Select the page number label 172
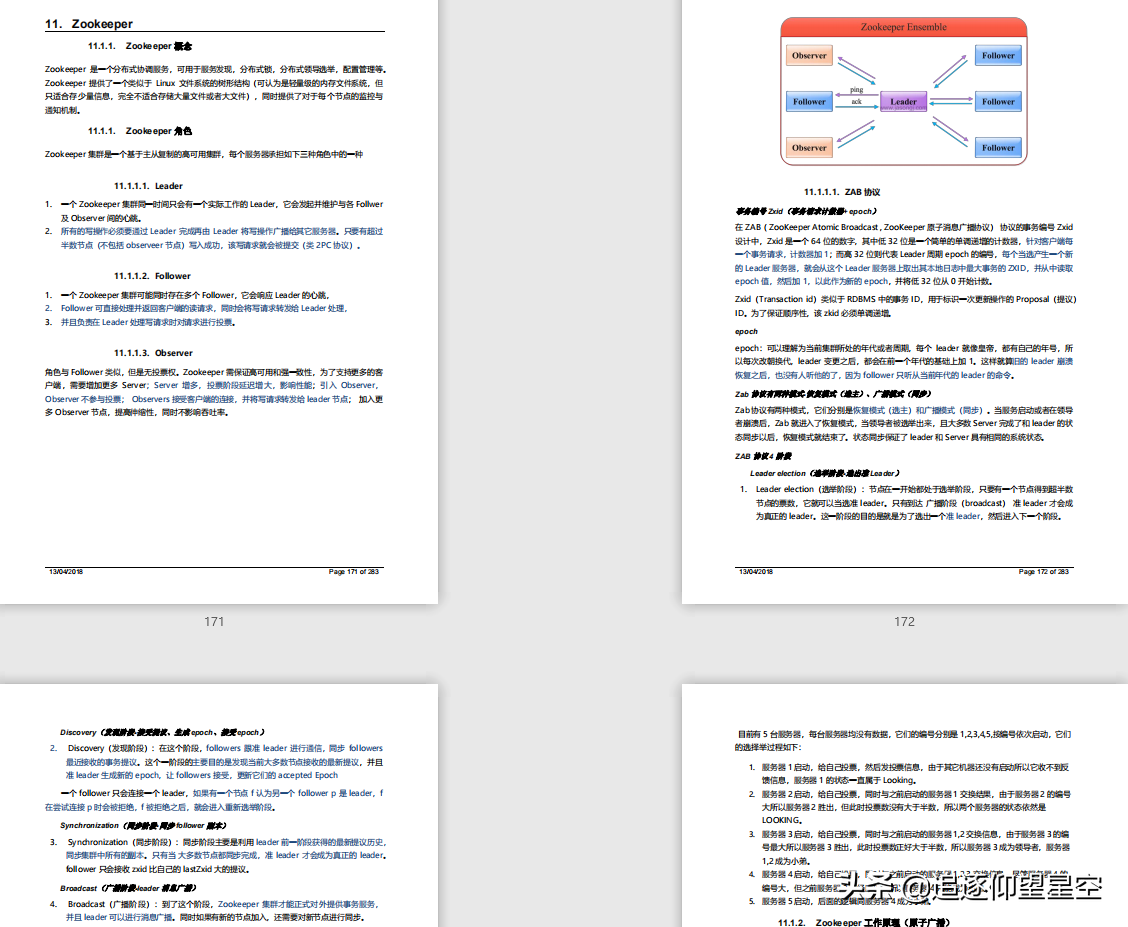This screenshot has height=927, width=1128. pos(904,621)
